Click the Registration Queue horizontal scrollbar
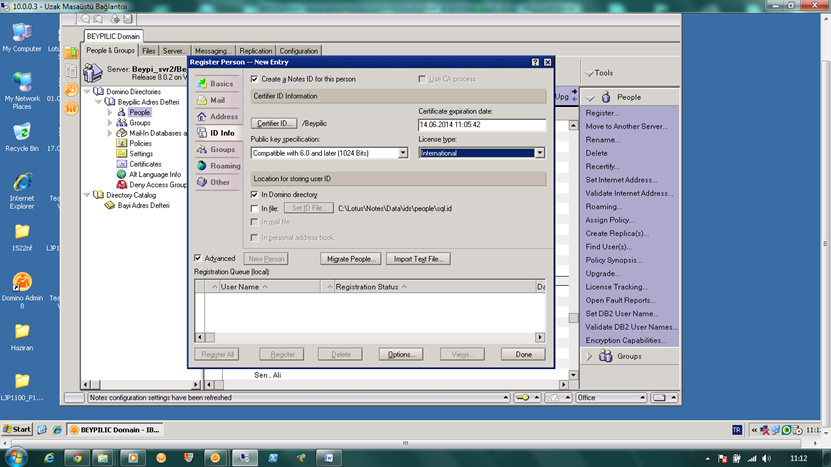The image size is (831, 467). [370, 337]
